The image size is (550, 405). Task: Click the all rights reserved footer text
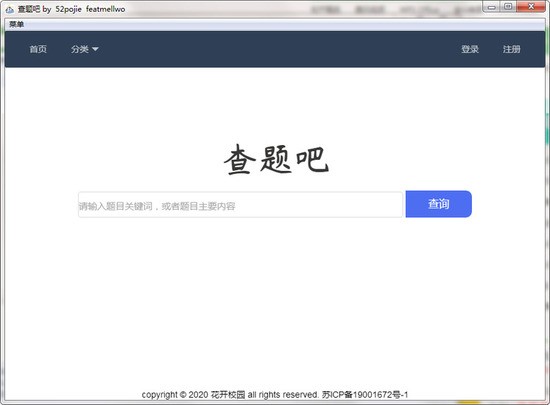pos(283,395)
